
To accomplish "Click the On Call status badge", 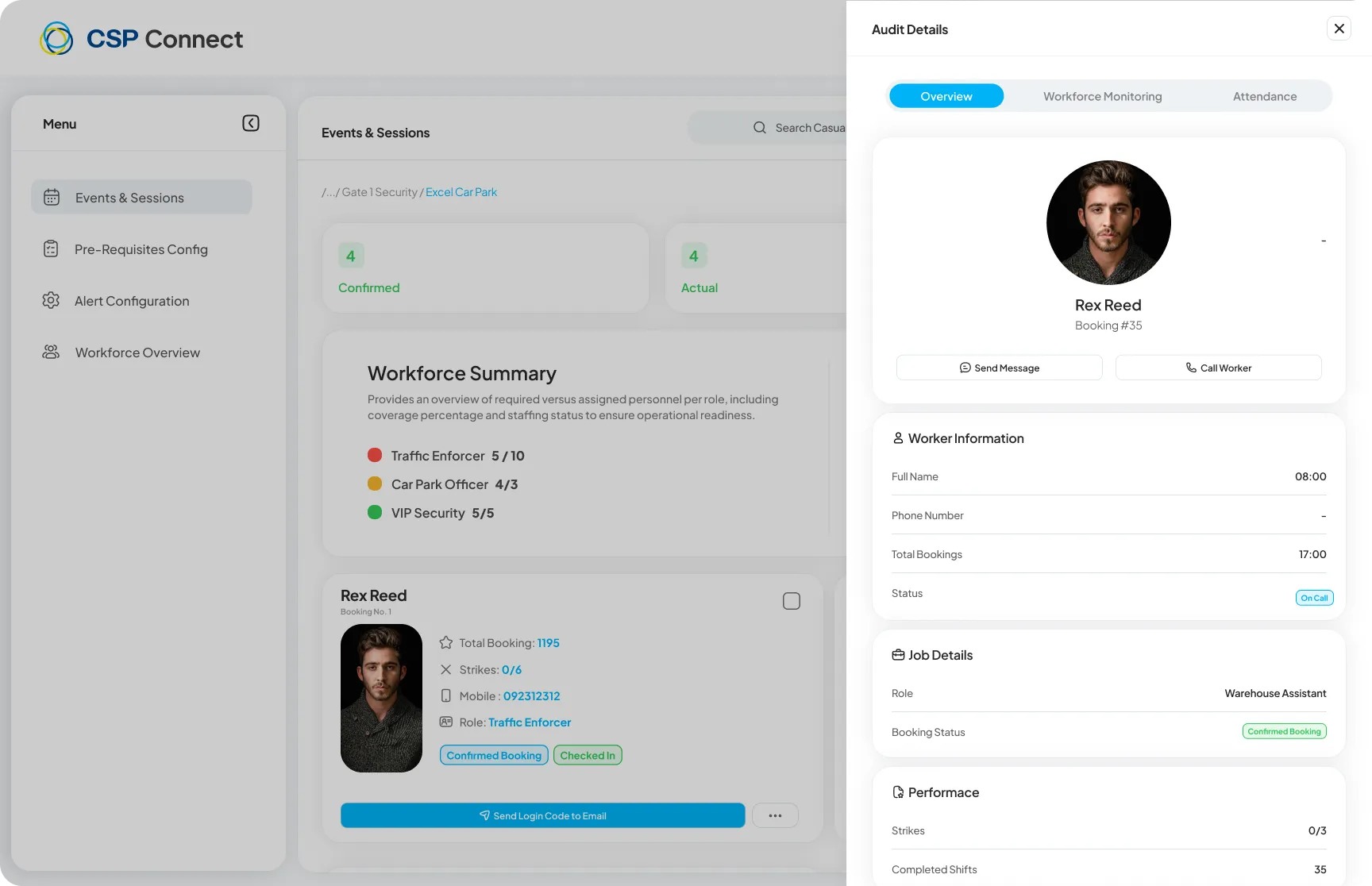I will pos(1314,598).
